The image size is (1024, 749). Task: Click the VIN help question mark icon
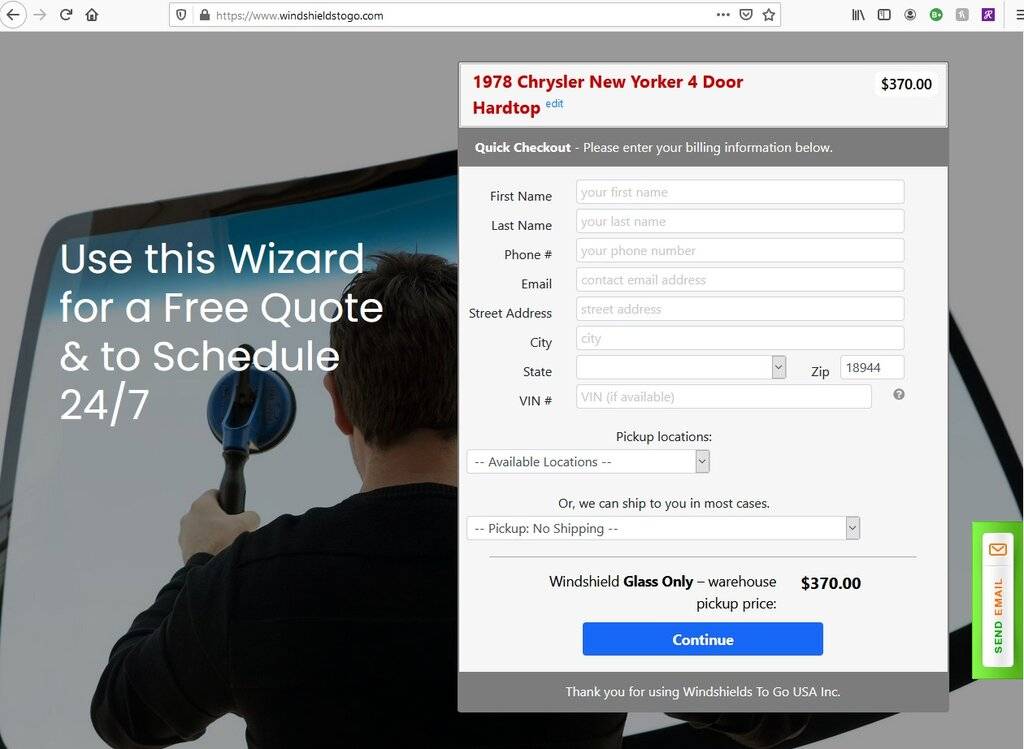[x=899, y=394]
